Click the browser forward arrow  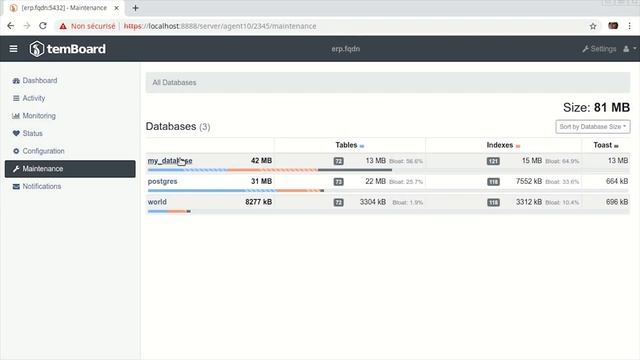coord(27,26)
